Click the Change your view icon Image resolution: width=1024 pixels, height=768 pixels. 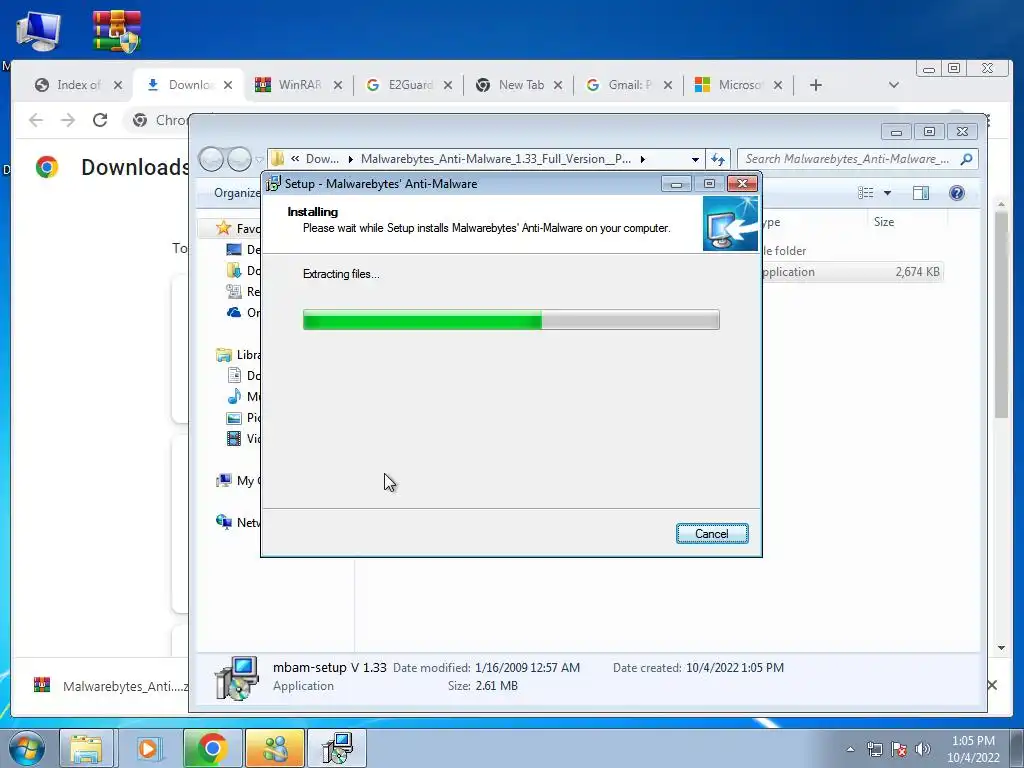[866, 193]
